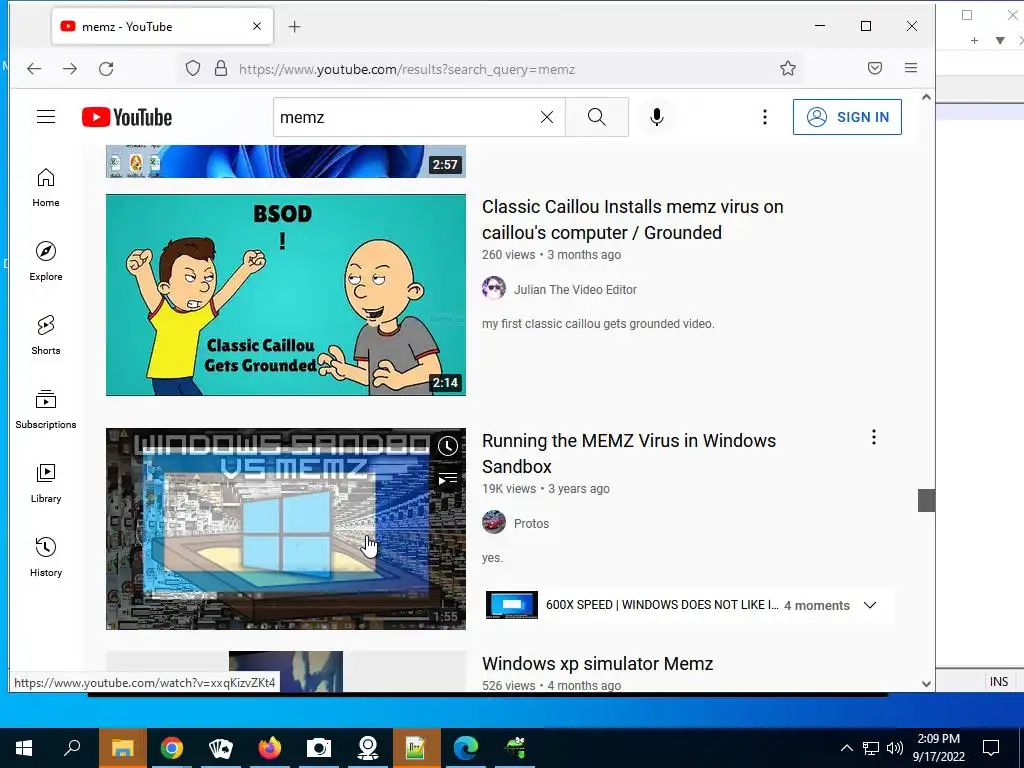1024x768 pixels.
Task: Open Windows xp simulator Memz title
Action: click(598, 664)
